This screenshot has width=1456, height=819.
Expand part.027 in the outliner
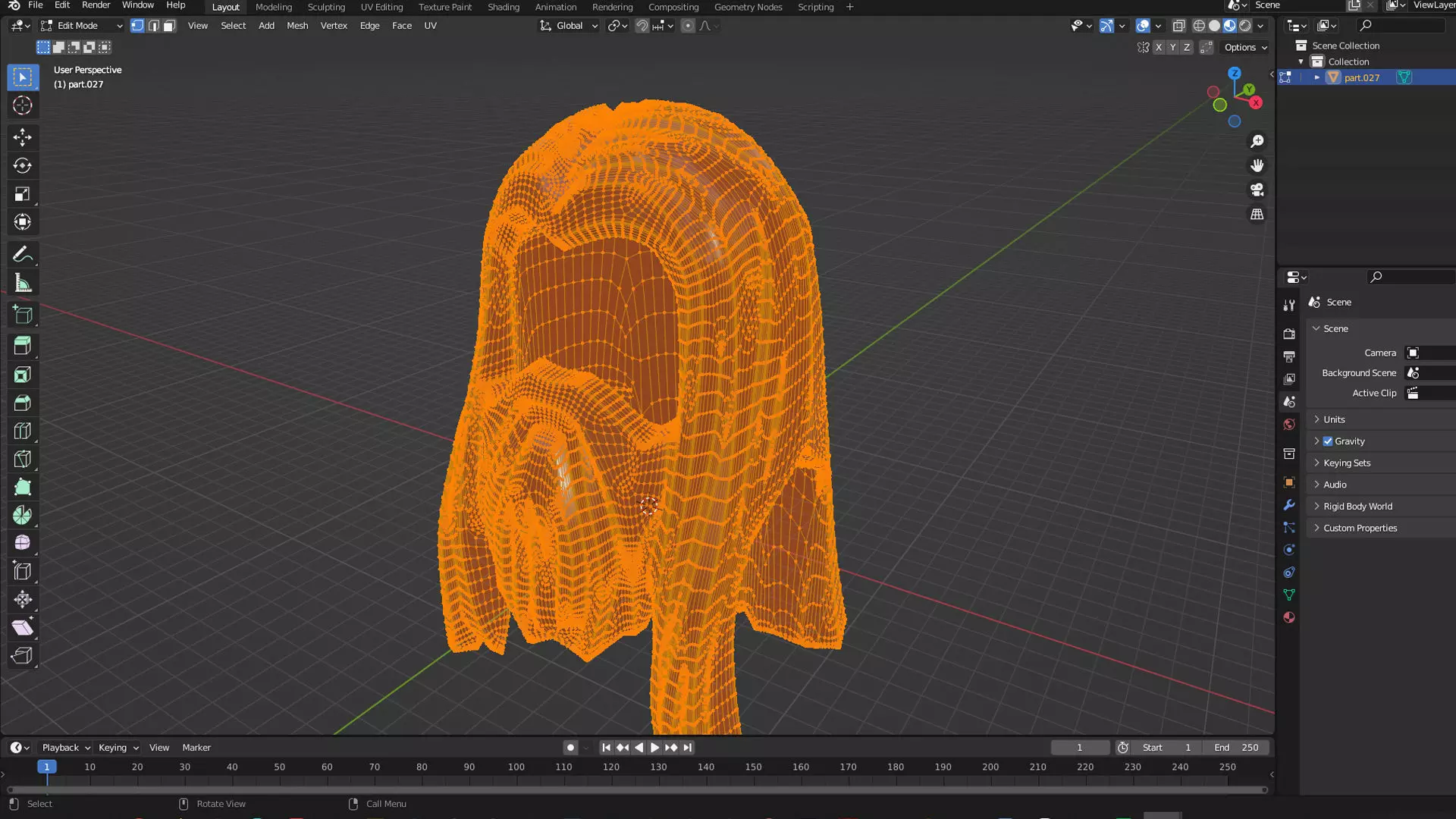click(1317, 77)
